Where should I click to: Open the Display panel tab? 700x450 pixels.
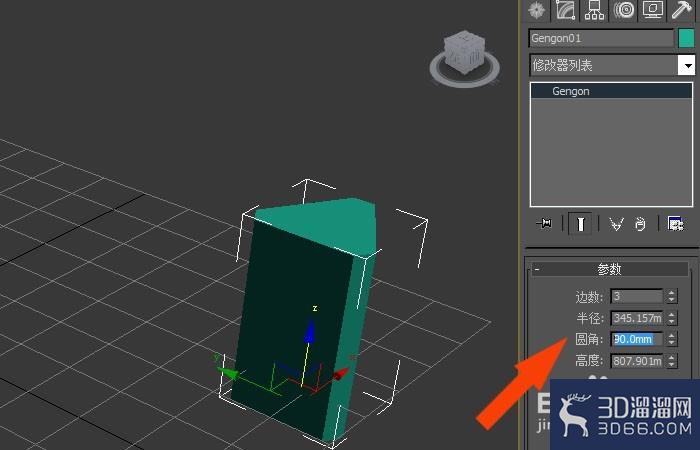tap(653, 10)
